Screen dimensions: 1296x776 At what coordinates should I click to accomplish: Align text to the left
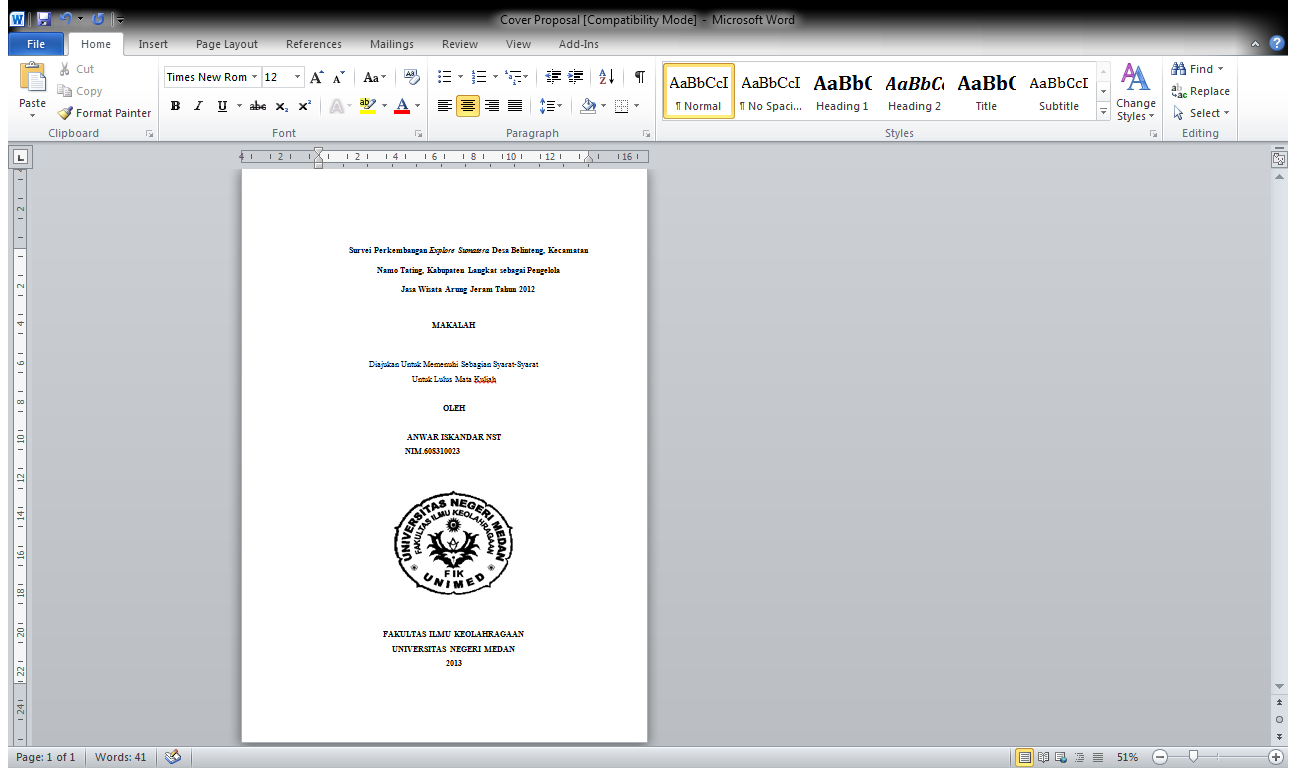coord(445,106)
